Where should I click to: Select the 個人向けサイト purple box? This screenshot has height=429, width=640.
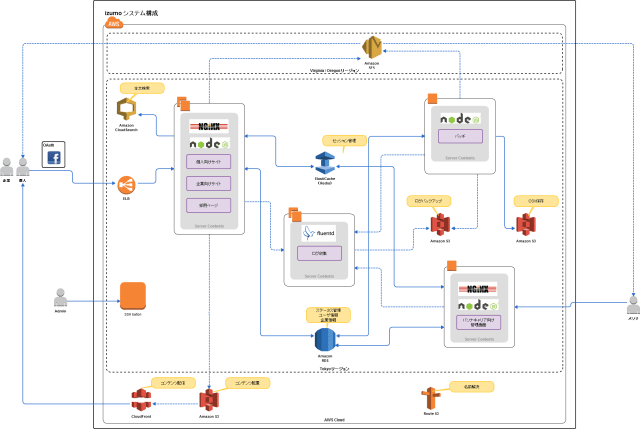[x=209, y=161]
